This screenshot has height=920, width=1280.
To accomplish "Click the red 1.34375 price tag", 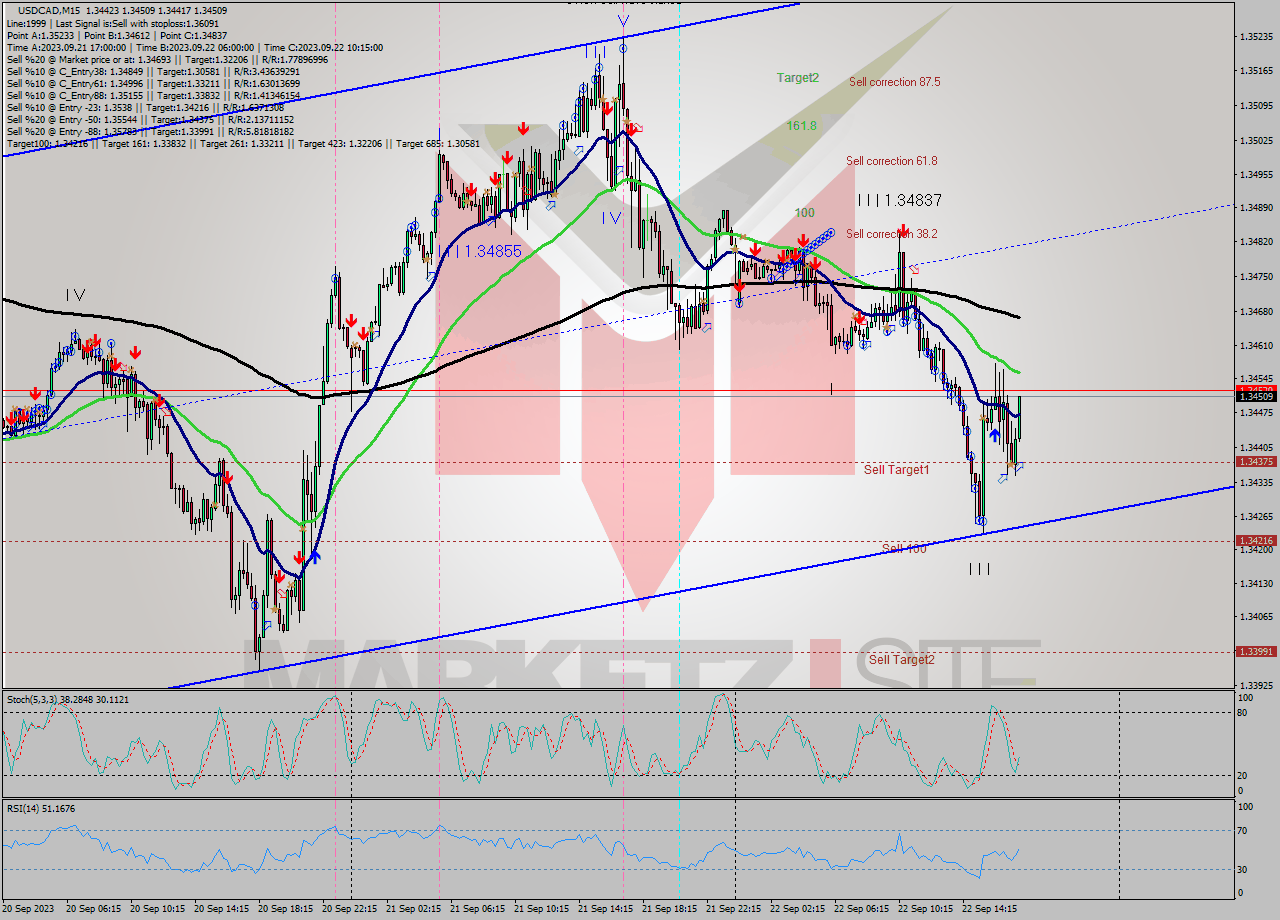I will point(1256,462).
